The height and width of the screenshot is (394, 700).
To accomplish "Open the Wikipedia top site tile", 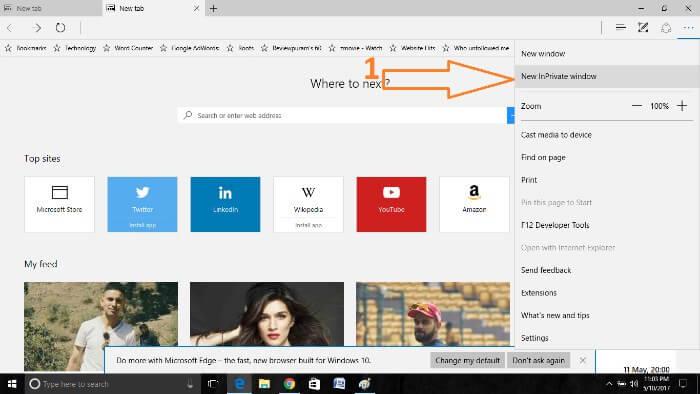I will click(308, 204).
